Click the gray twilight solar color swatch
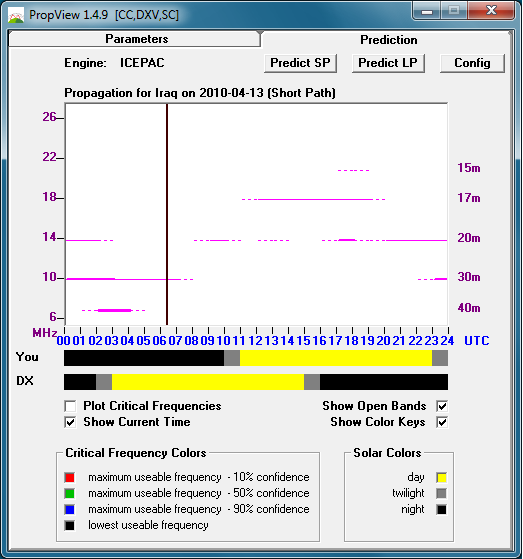523x559 pixels. (442, 493)
